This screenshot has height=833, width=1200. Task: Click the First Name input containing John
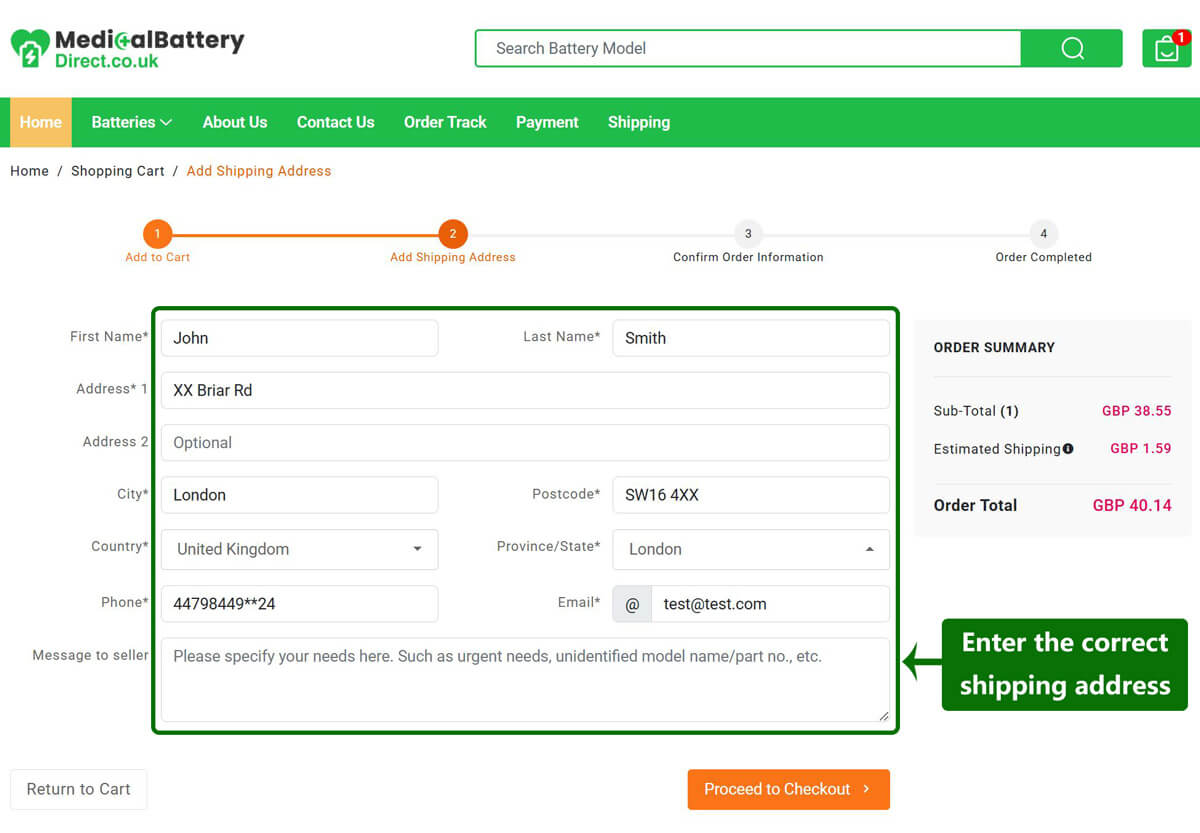coord(299,338)
